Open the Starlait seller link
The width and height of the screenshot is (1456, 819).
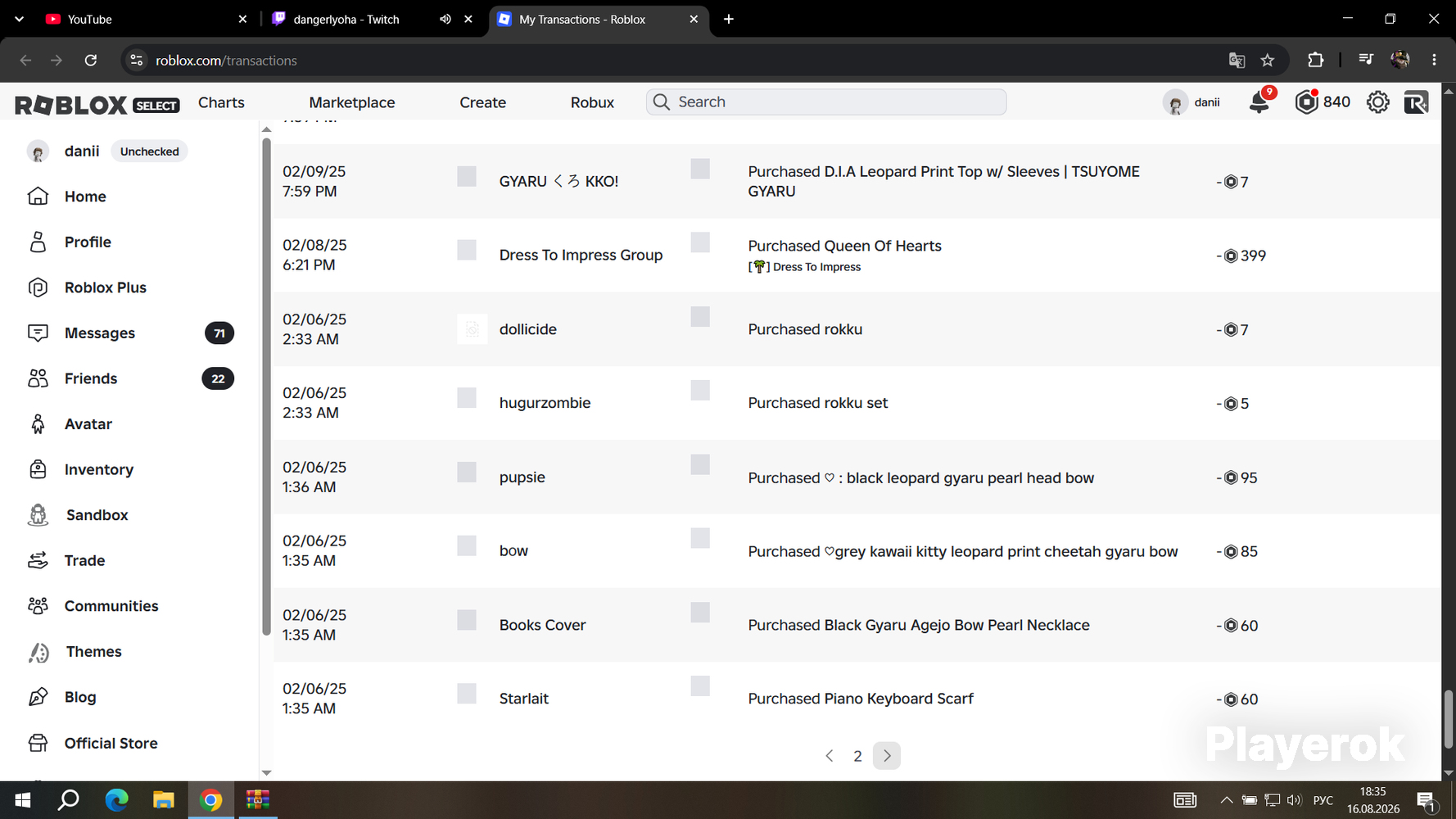523,699
